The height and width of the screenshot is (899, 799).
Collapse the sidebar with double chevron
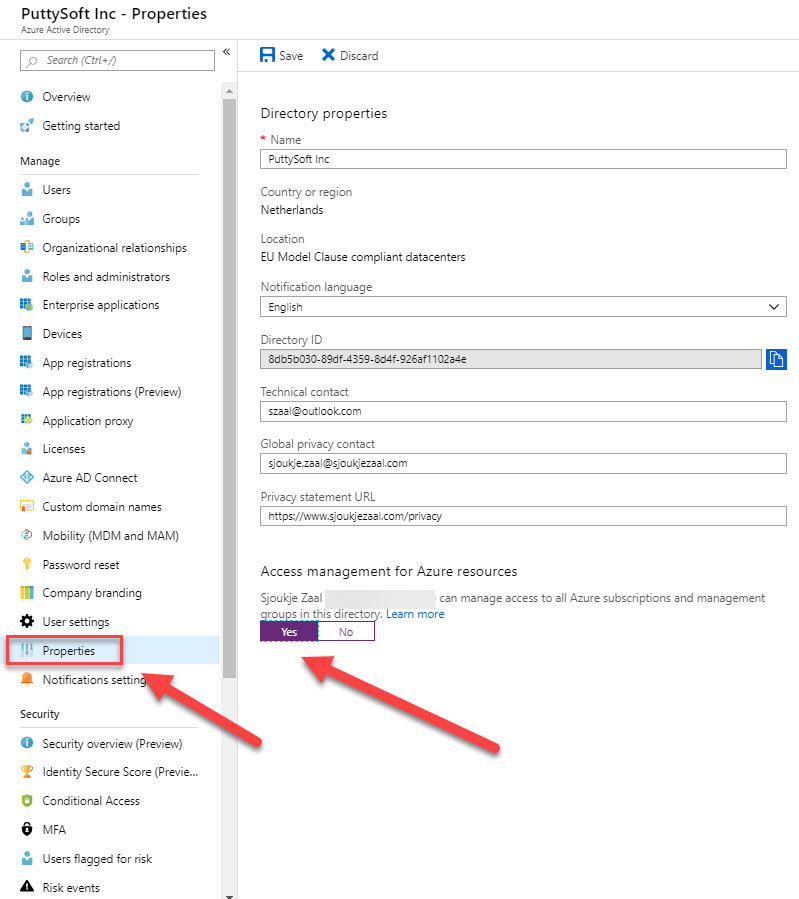coord(226,52)
